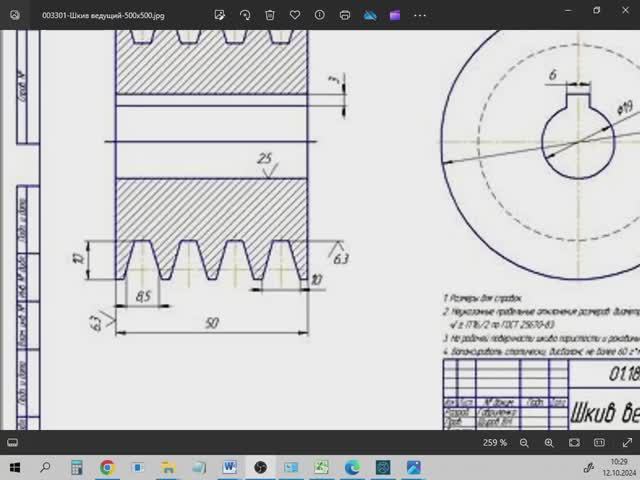640x480 pixels.
Task: Click the 259 % zoom level value
Action: (495, 442)
